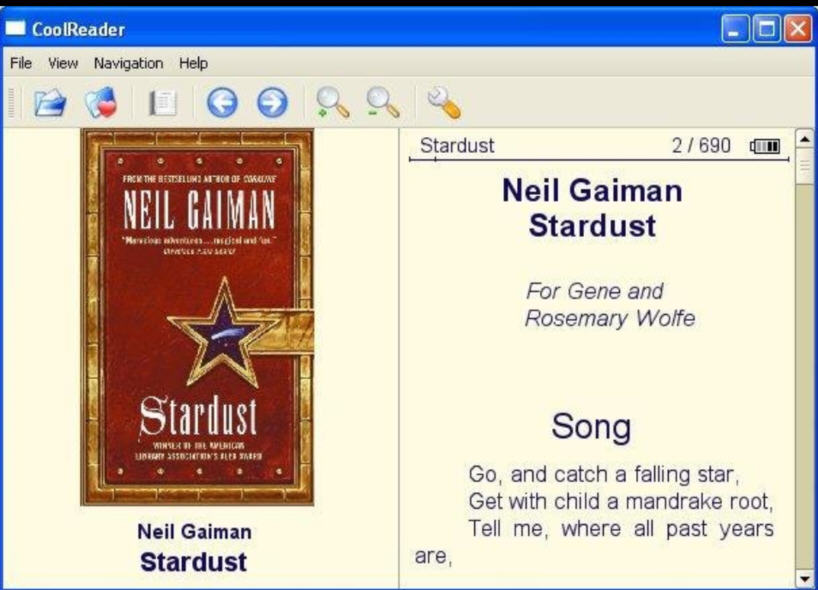Click the bold 'Neil Gaiman Stardust' title on right page
Screen dimensions: 818x590
coord(592,208)
